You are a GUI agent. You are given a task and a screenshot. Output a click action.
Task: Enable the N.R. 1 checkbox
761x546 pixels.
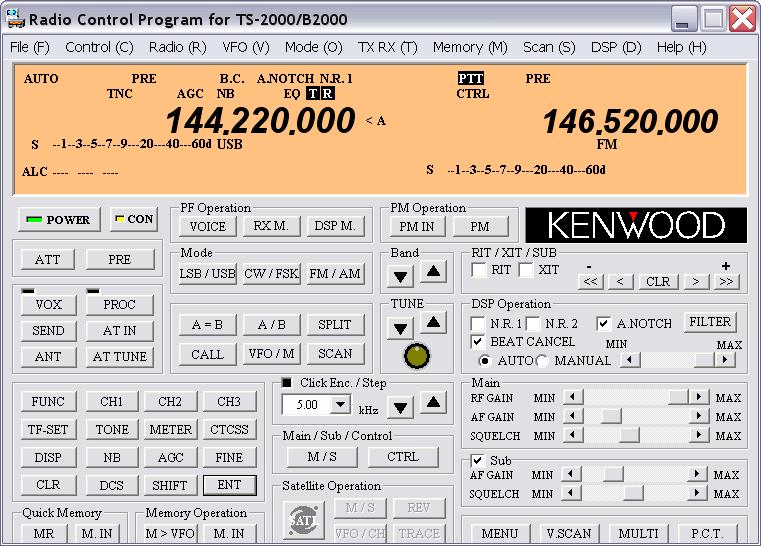(x=479, y=324)
